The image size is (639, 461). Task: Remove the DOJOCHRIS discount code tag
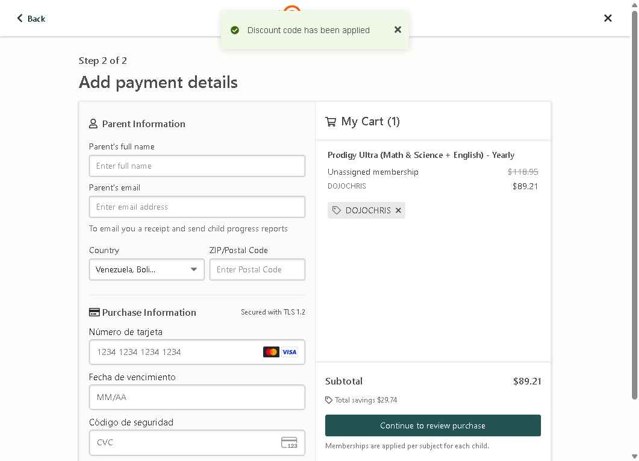(x=398, y=210)
